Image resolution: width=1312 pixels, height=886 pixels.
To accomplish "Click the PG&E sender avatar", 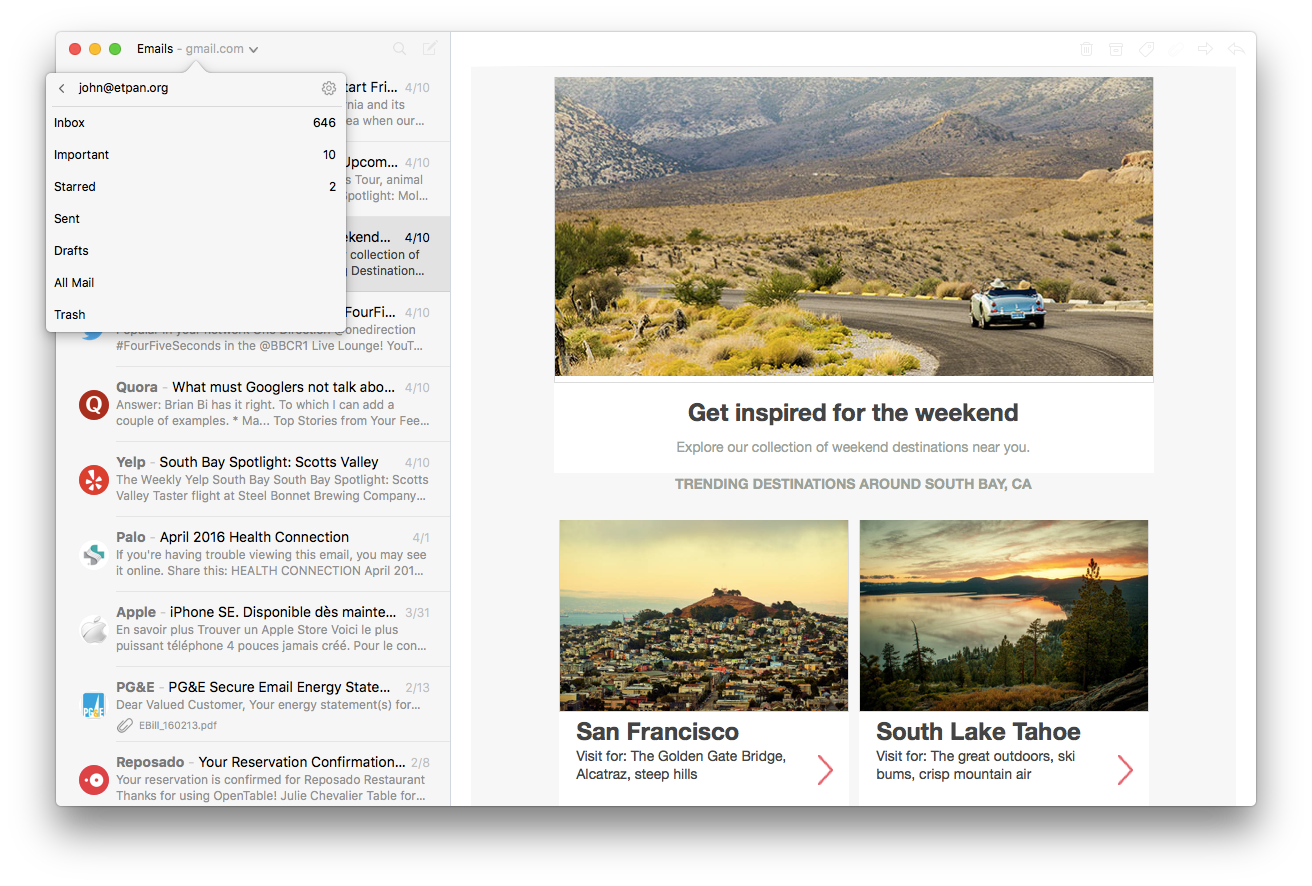I will click(93, 704).
